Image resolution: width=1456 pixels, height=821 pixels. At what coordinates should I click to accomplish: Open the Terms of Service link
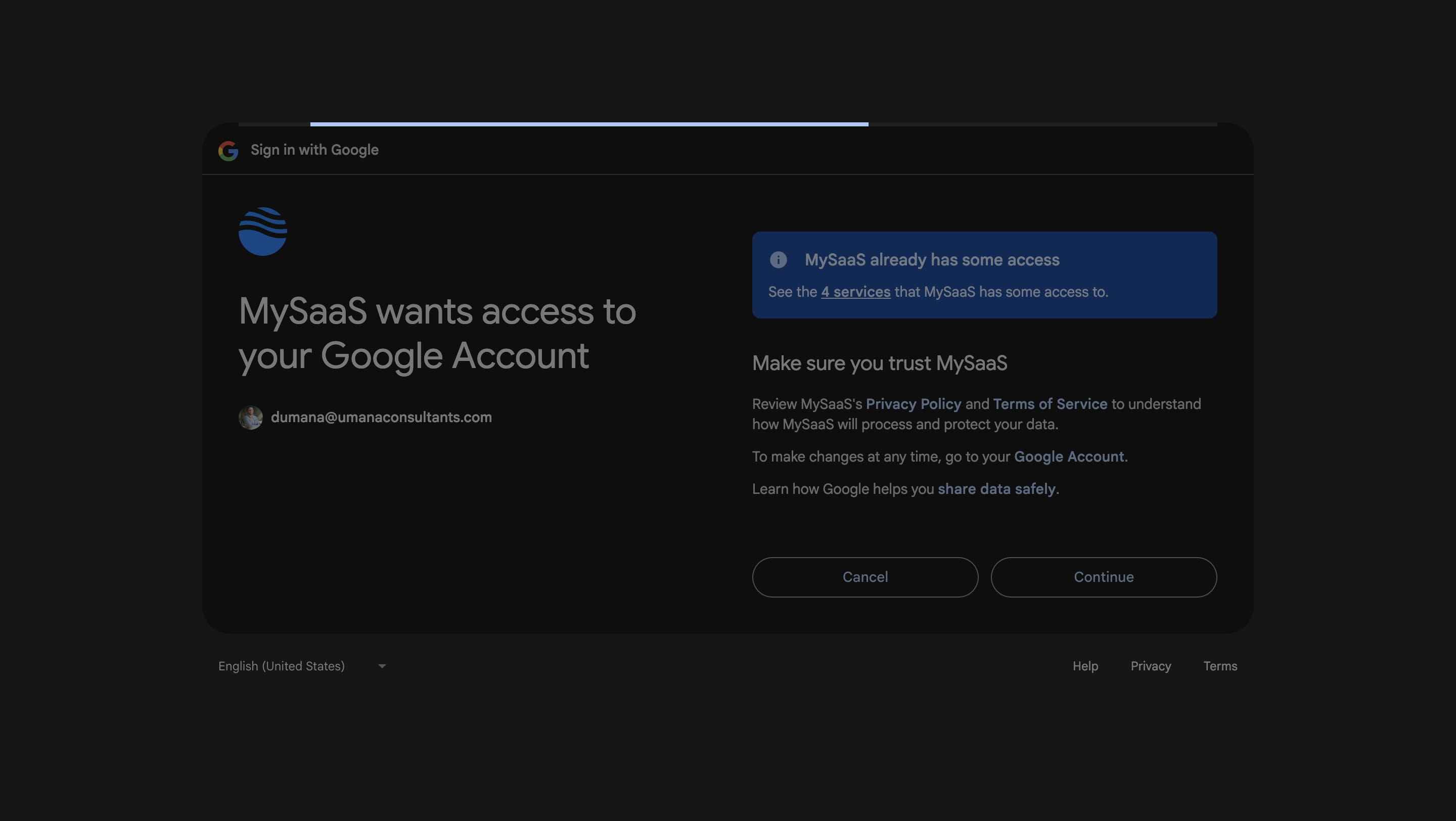tap(1050, 404)
